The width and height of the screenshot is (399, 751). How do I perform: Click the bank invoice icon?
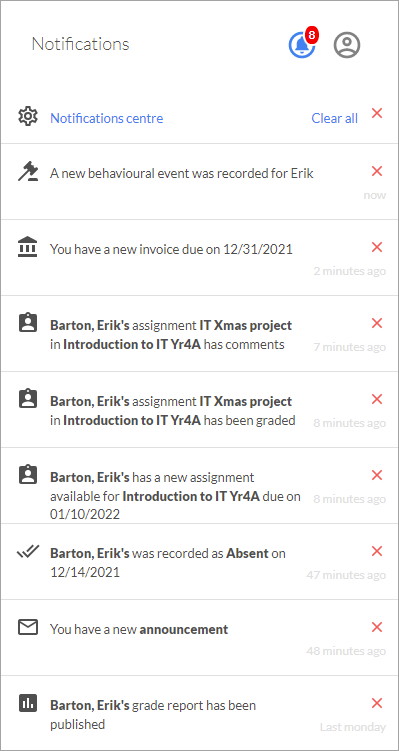coord(27,247)
